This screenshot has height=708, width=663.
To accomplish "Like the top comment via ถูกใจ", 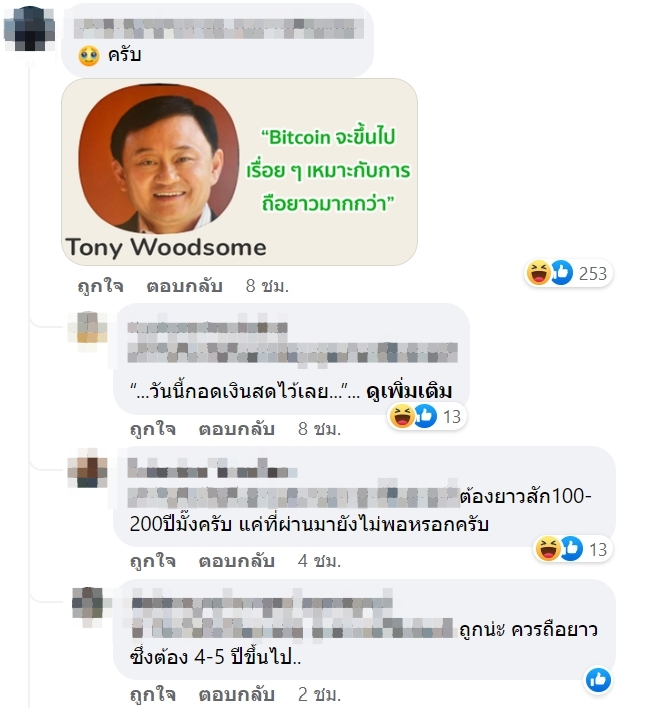I will pos(100,286).
